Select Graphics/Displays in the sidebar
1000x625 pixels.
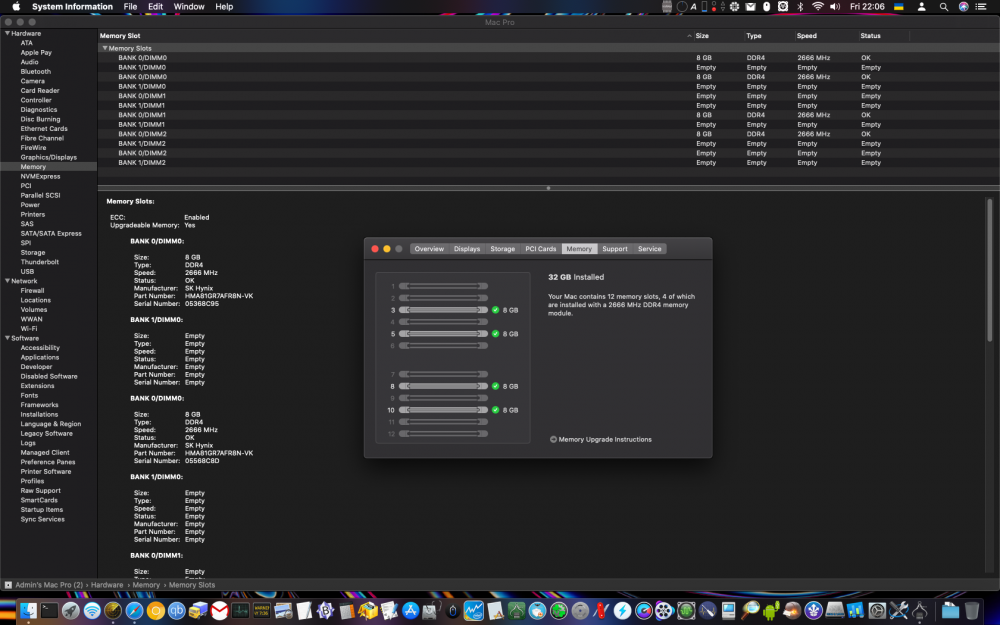click(x=48, y=157)
